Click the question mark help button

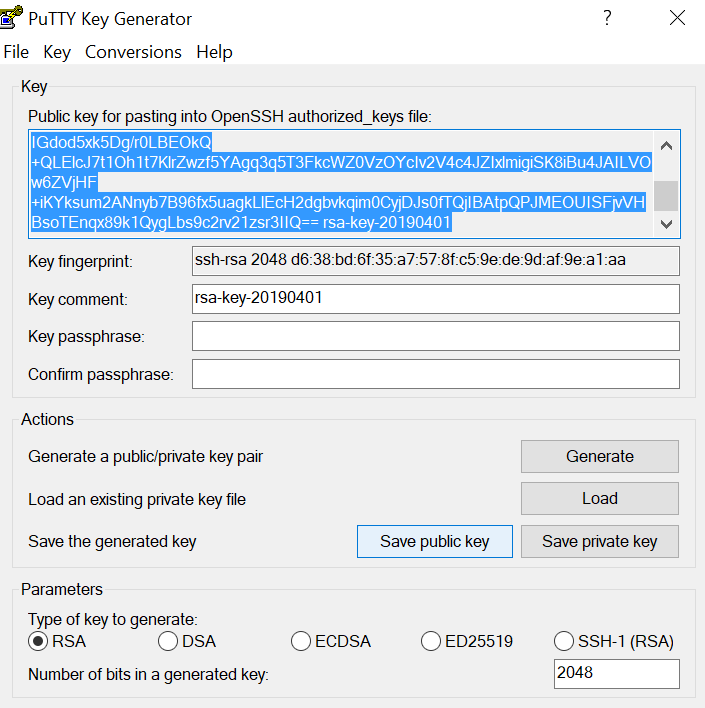(x=607, y=18)
